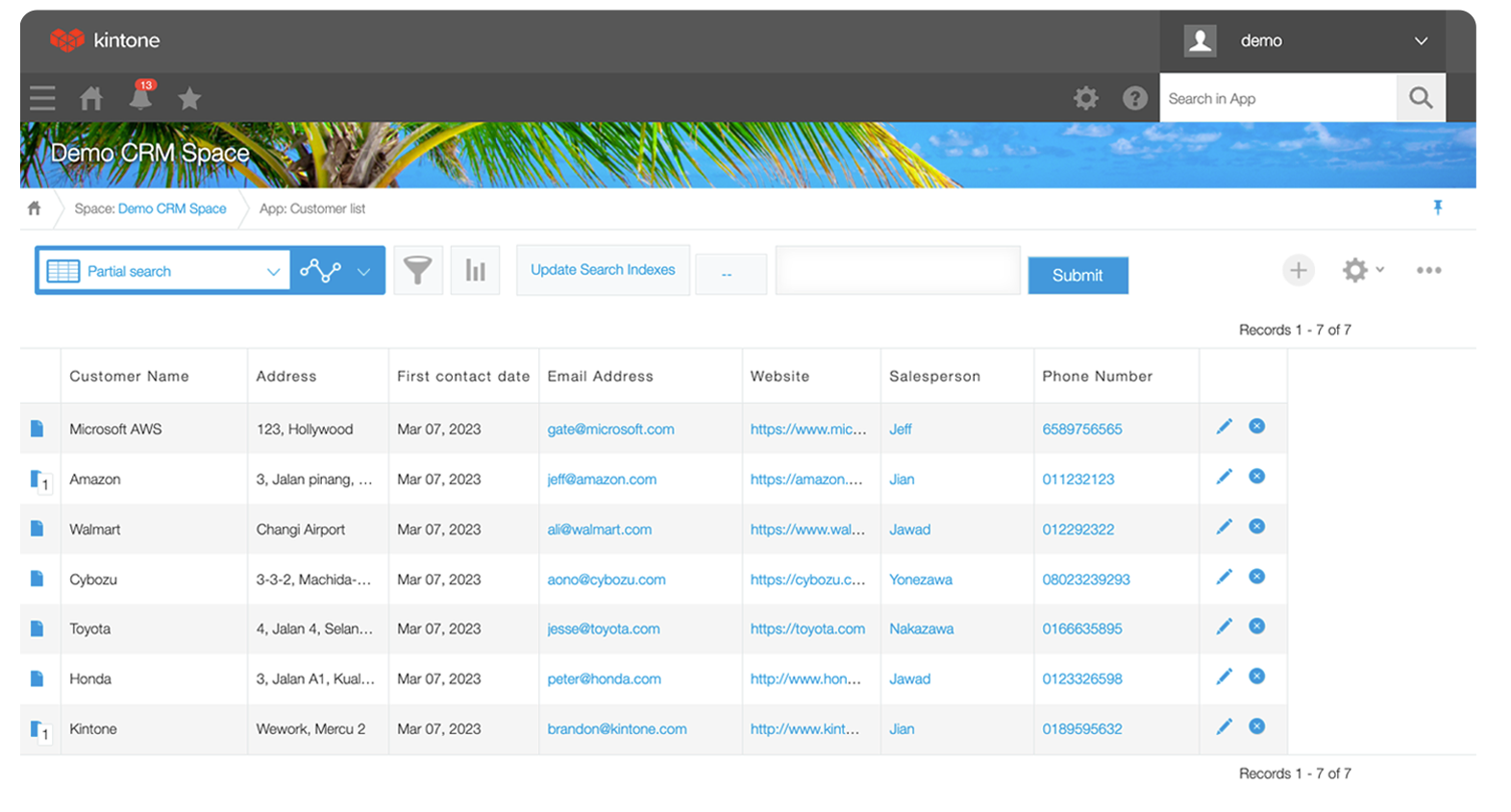Click salesperson Nakazawa link

coord(921,628)
